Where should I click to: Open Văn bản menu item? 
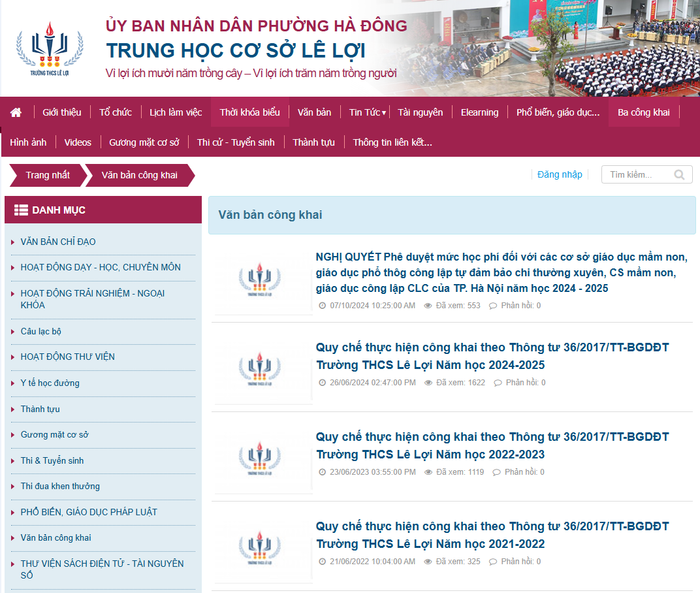click(315, 113)
